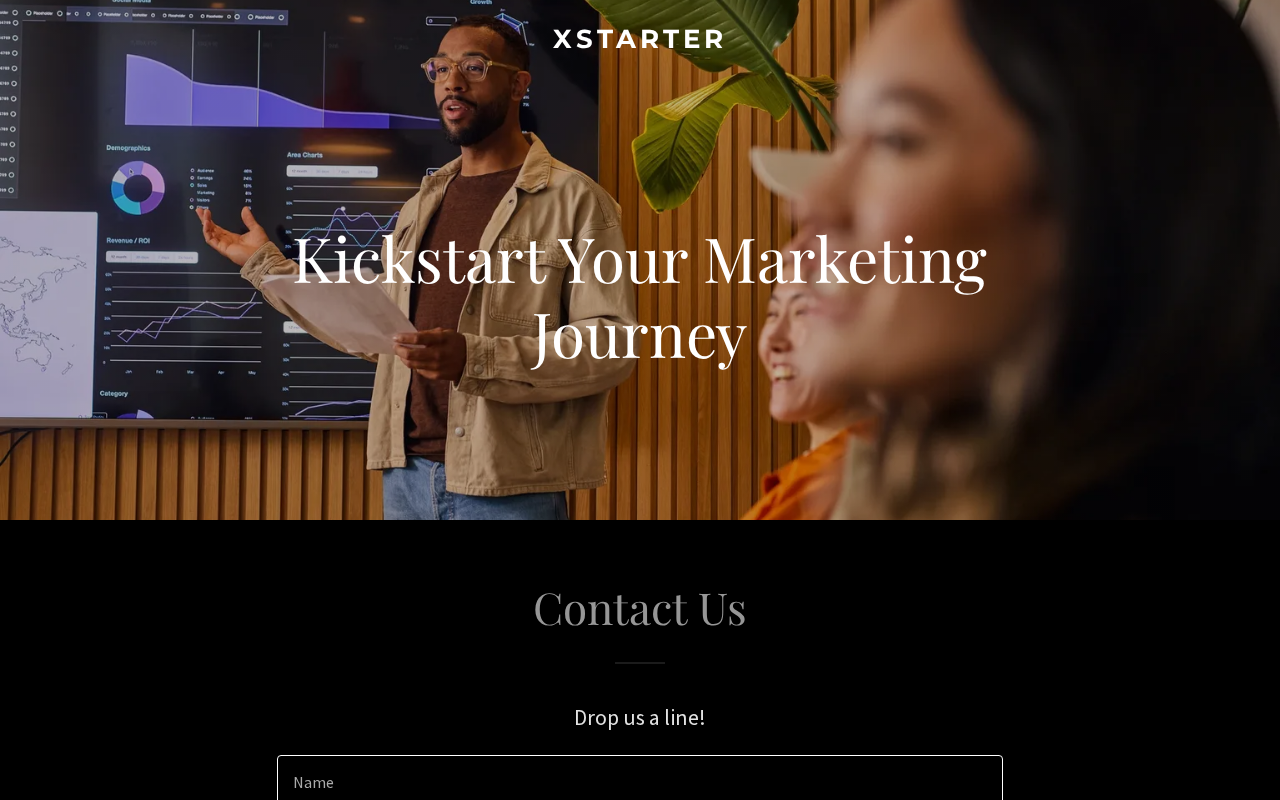Click the 'Kickstart Your Marketing Journey' headline
The image size is (1280, 800).
(x=640, y=296)
